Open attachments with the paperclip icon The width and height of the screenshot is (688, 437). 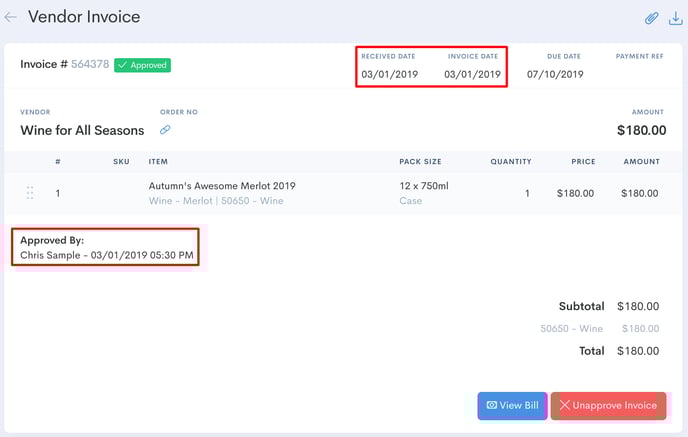click(x=652, y=18)
